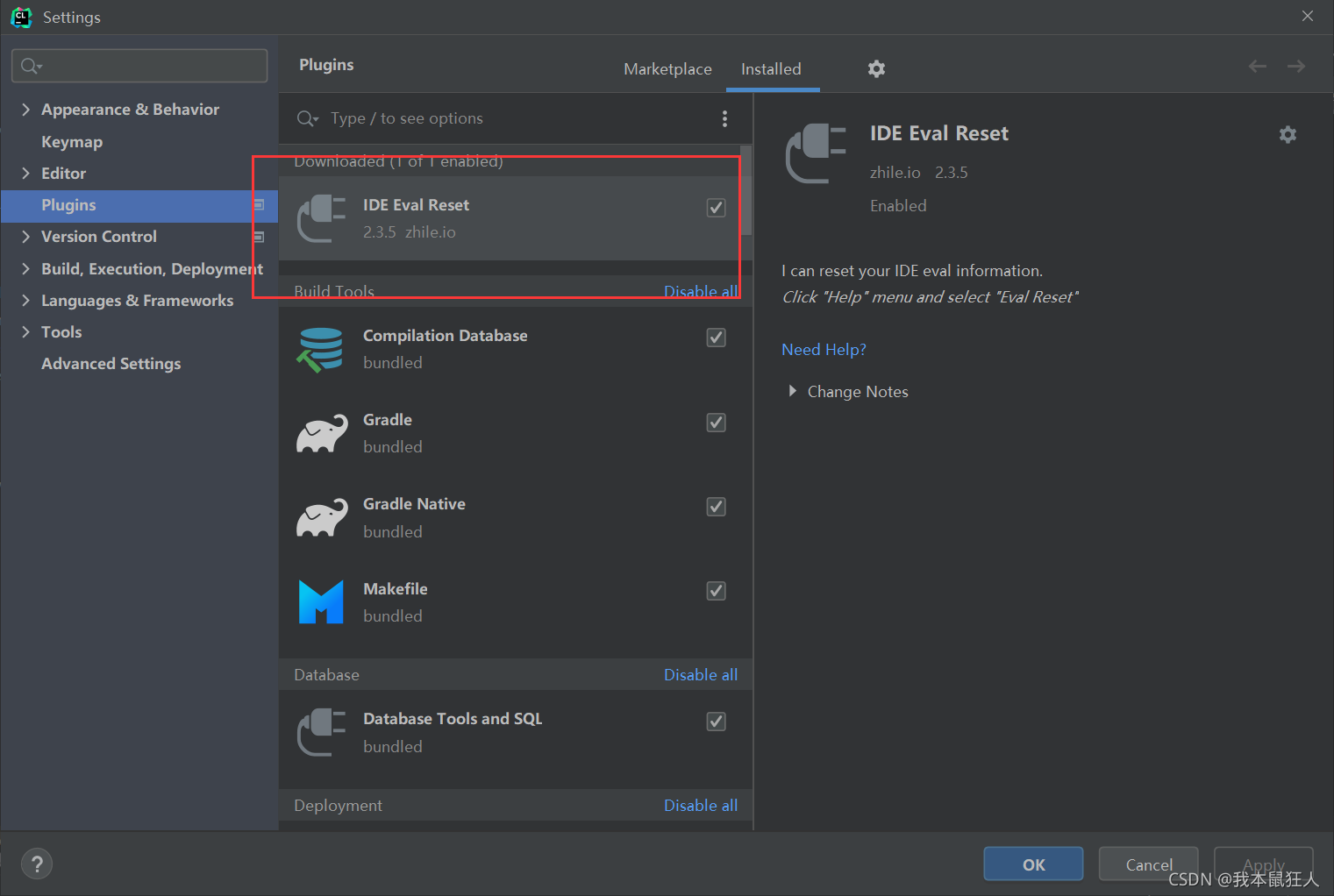This screenshot has height=896, width=1334.
Task: Click the settings search field
Action: point(139,66)
